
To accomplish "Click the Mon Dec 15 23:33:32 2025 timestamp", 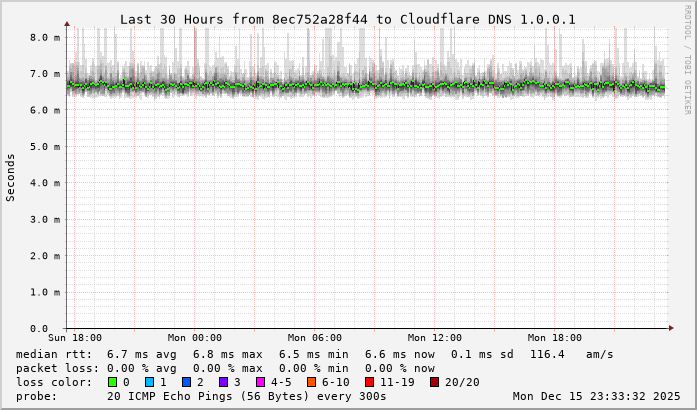I will pyautogui.click(x=596, y=396).
